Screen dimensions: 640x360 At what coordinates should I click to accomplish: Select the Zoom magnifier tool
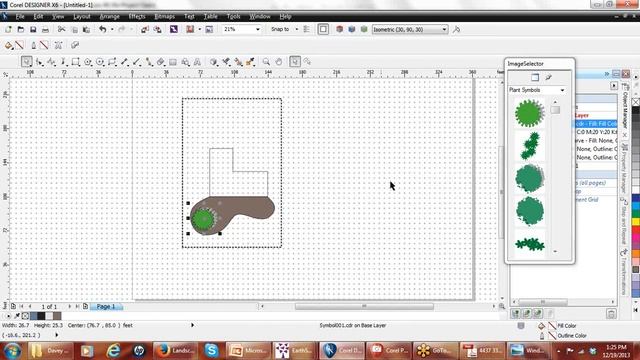[x=266, y=62]
